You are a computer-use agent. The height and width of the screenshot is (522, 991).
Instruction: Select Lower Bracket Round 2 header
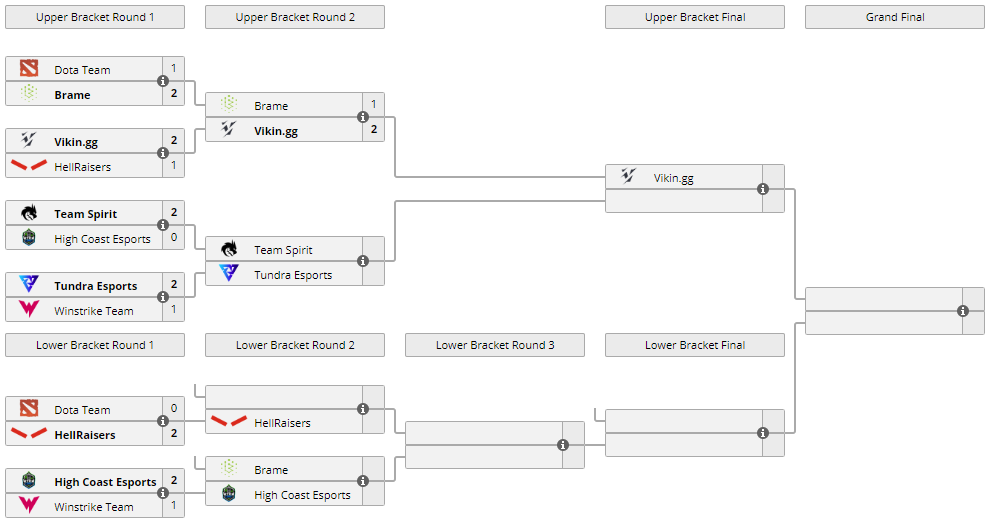point(295,345)
